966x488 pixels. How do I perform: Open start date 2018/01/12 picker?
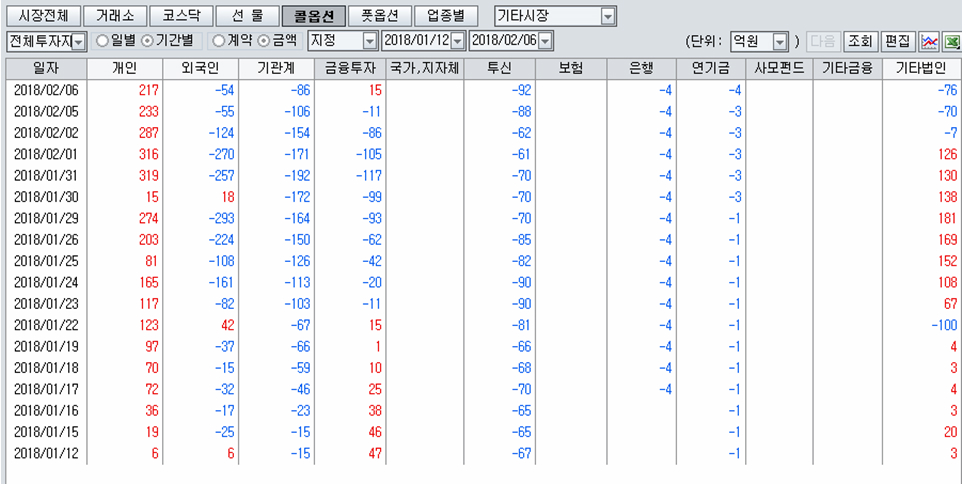(457, 41)
